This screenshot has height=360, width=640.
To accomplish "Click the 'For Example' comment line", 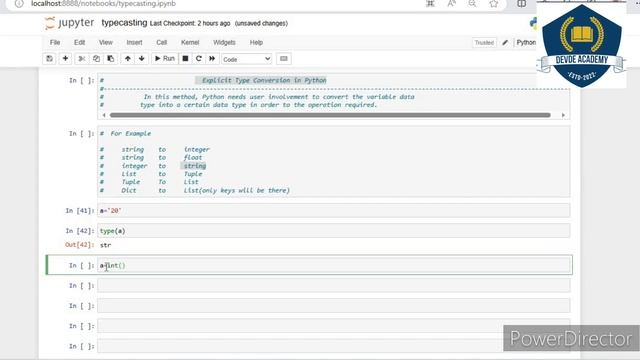I will [126, 133].
